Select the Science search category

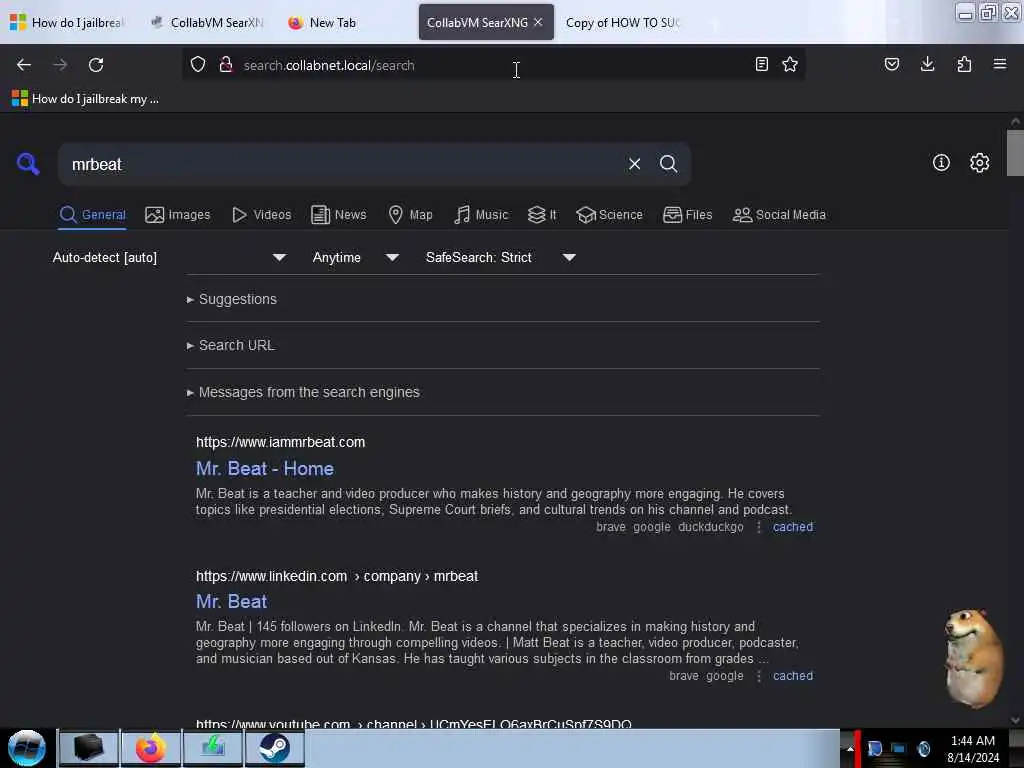(x=609, y=215)
